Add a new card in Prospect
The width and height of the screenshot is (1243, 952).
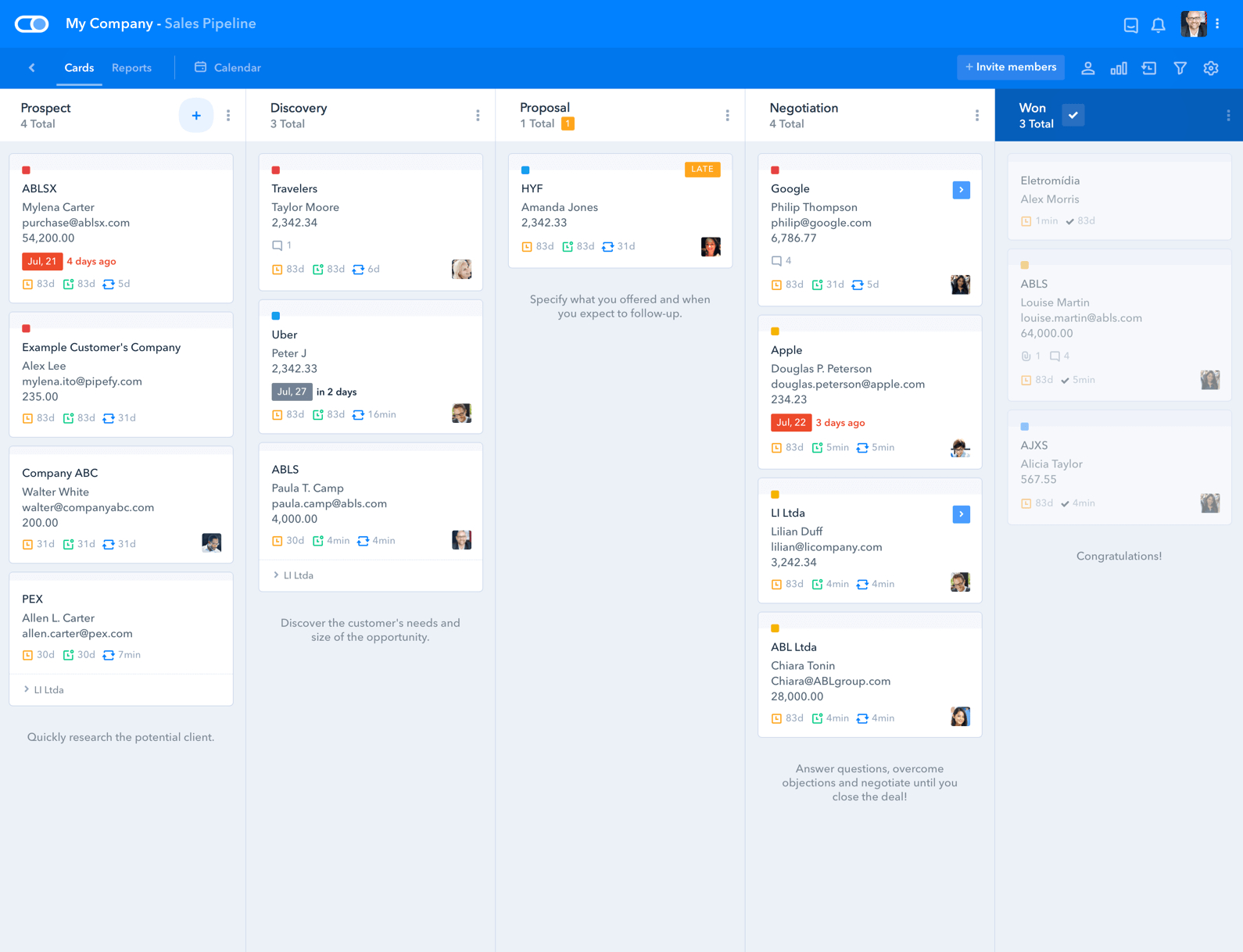click(196, 116)
